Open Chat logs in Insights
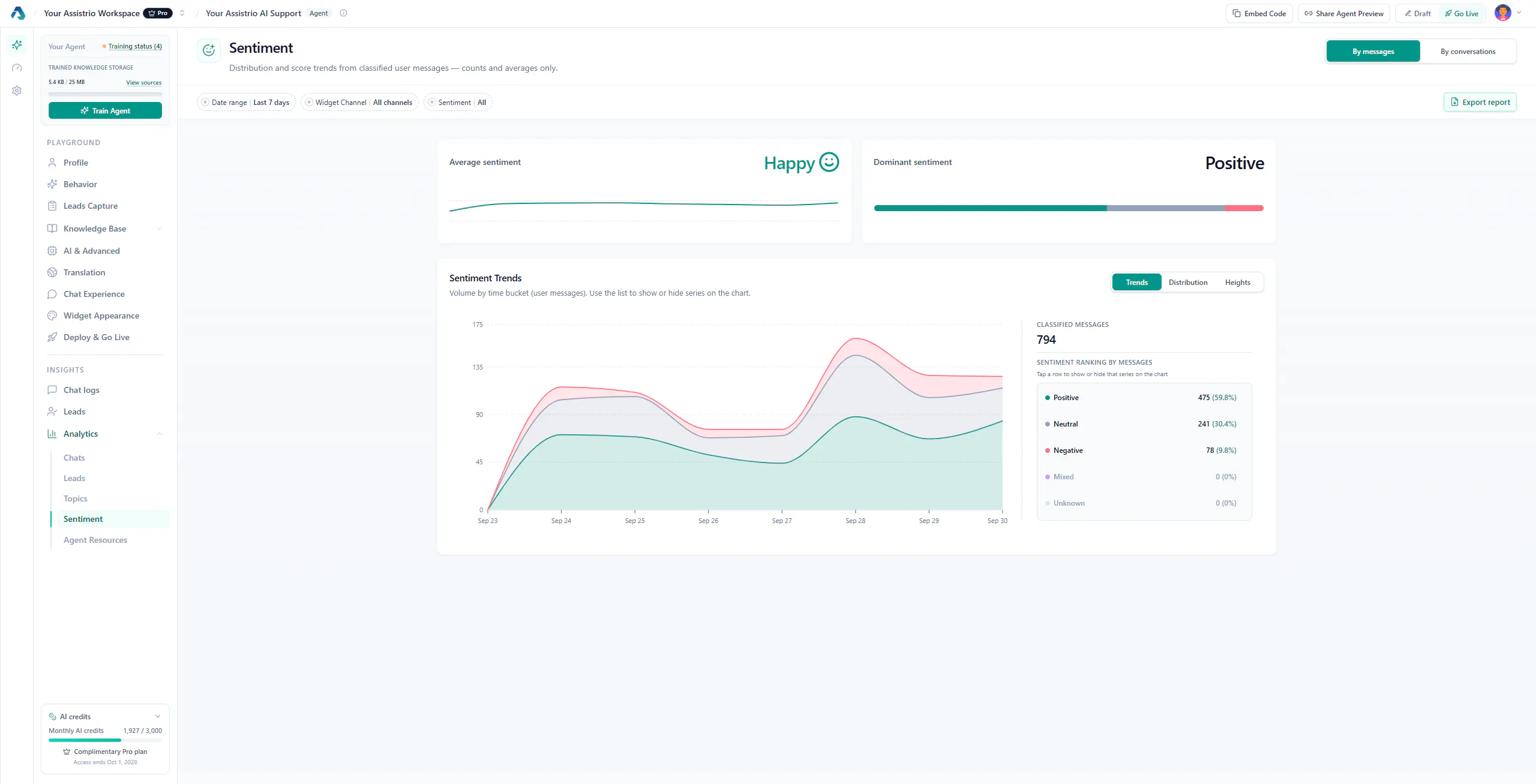The width and height of the screenshot is (1536, 784). 105,390
